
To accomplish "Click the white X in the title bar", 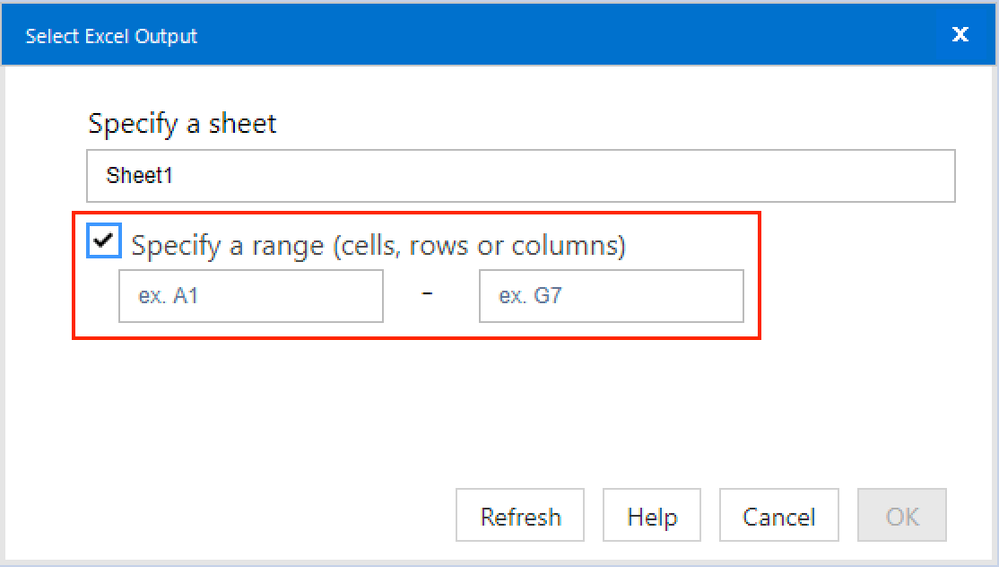I will (x=960, y=35).
